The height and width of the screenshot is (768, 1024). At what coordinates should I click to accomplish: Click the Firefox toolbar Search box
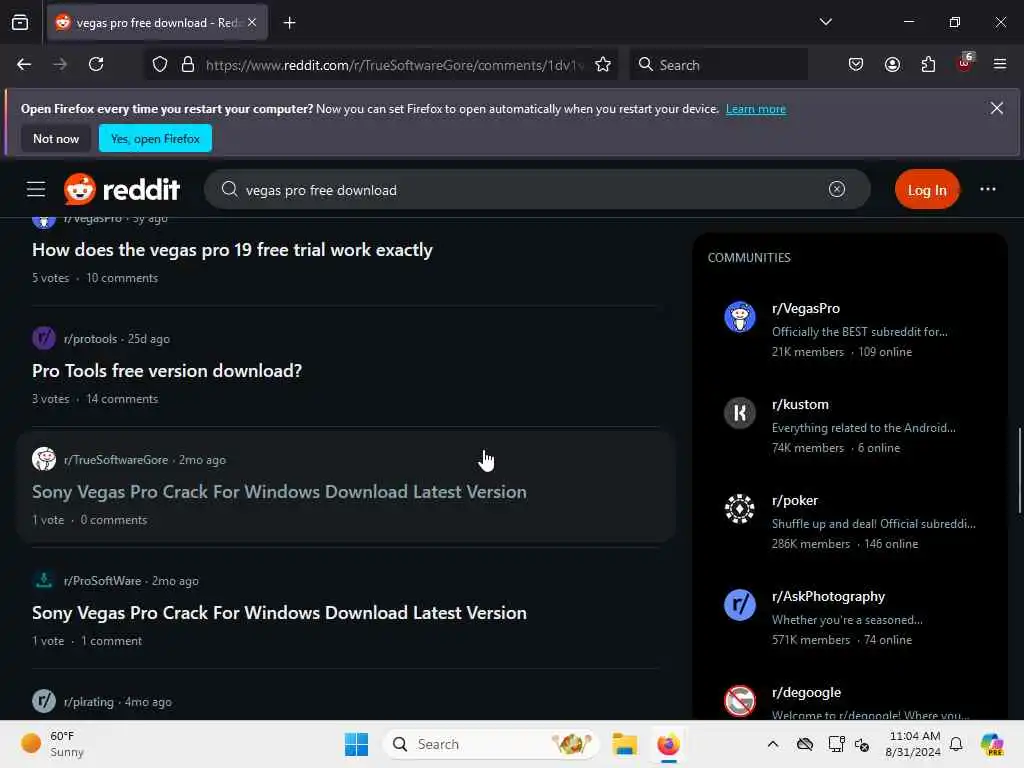718,65
